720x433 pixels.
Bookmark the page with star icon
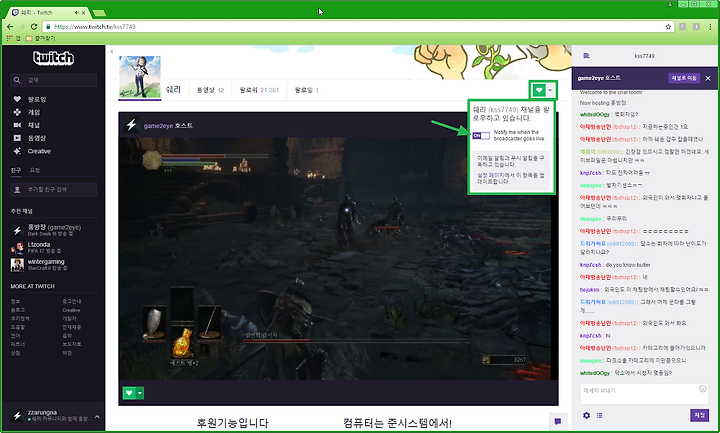click(668, 27)
